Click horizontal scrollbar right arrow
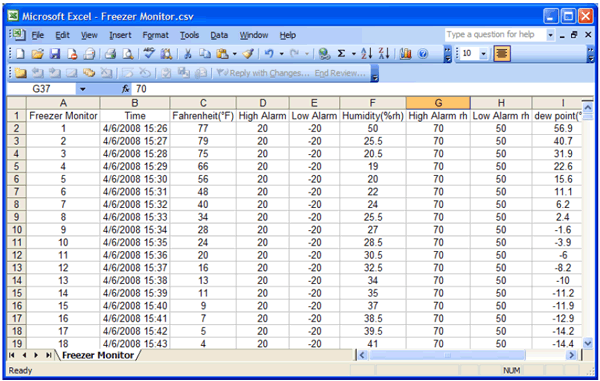The width and height of the screenshot is (600, 381). pyautogui.click(x=571, y=355)
